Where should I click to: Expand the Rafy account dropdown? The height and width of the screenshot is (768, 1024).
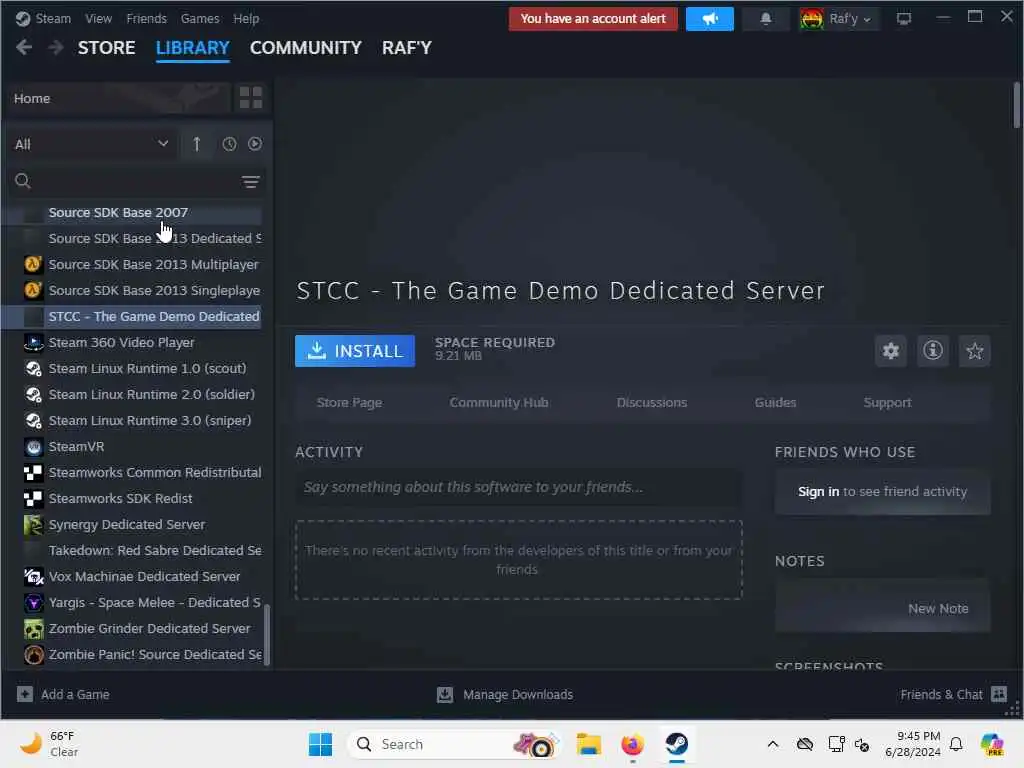coord(867,20)
